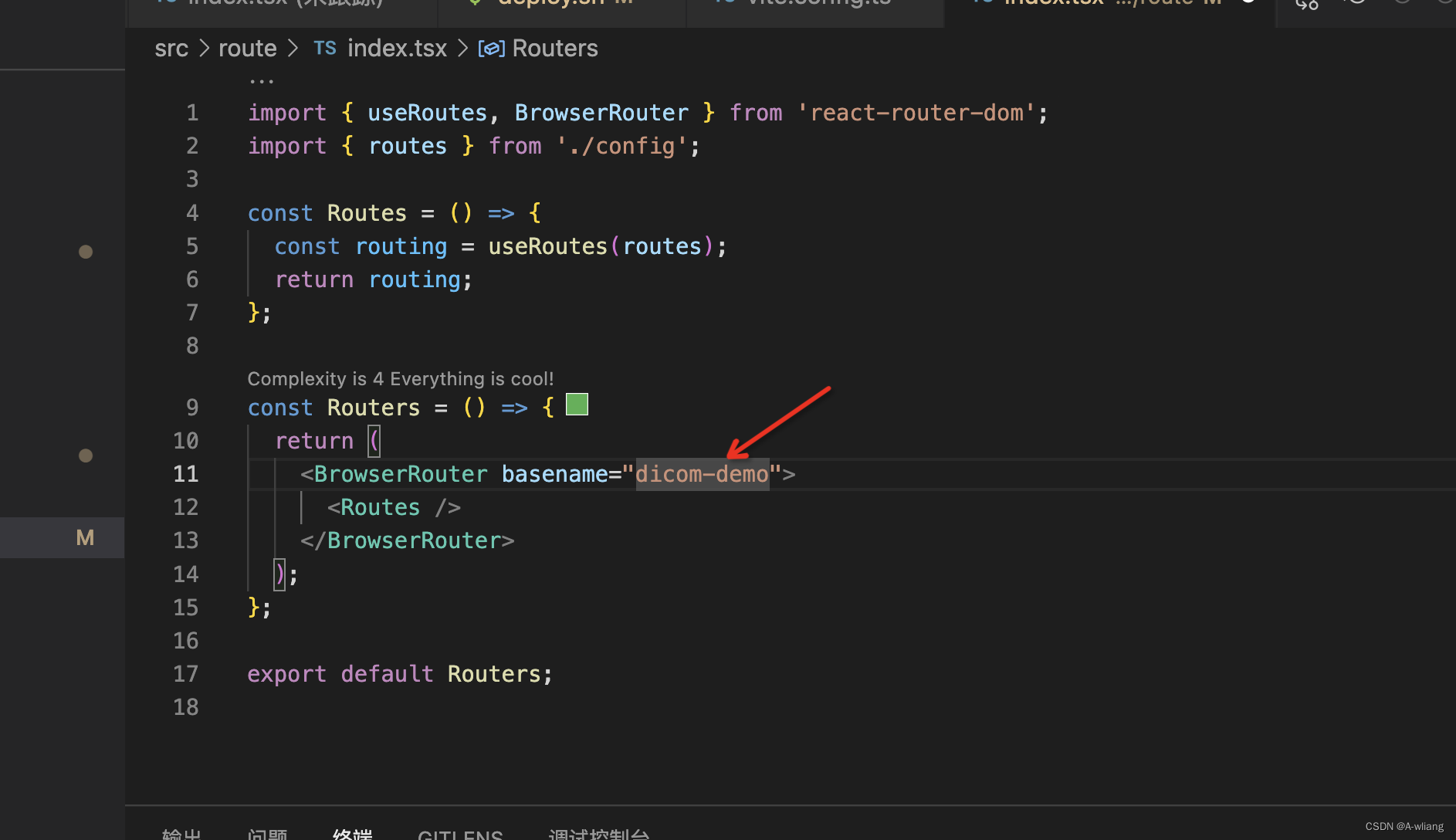Click 'export default' keyword on line 17

(340, 674)
